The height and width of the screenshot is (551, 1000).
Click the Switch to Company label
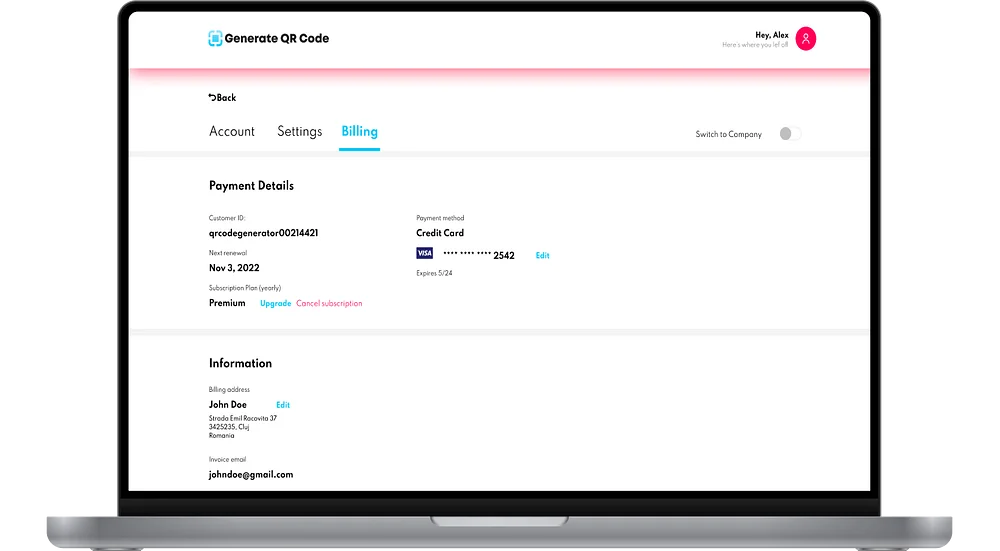tap(728, 135)
